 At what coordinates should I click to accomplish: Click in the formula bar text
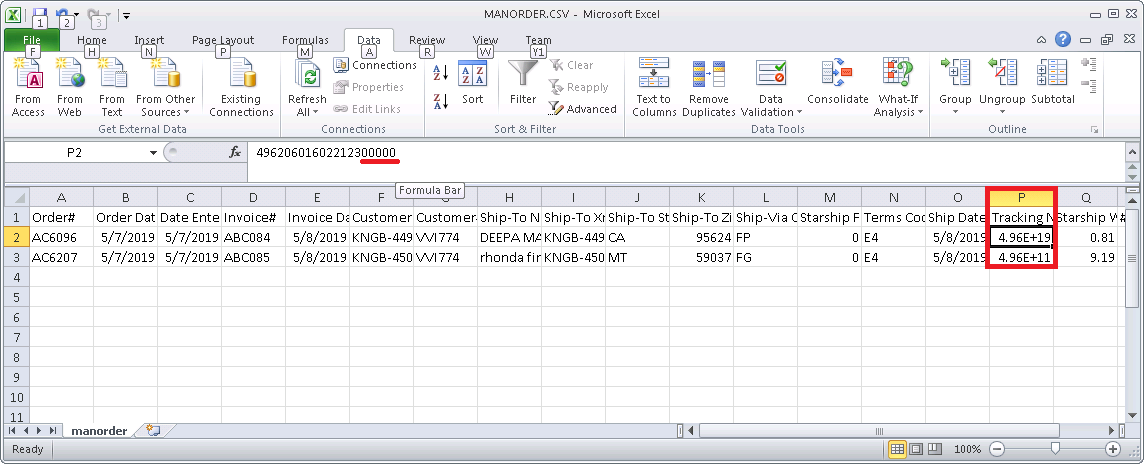pos(325,152)
